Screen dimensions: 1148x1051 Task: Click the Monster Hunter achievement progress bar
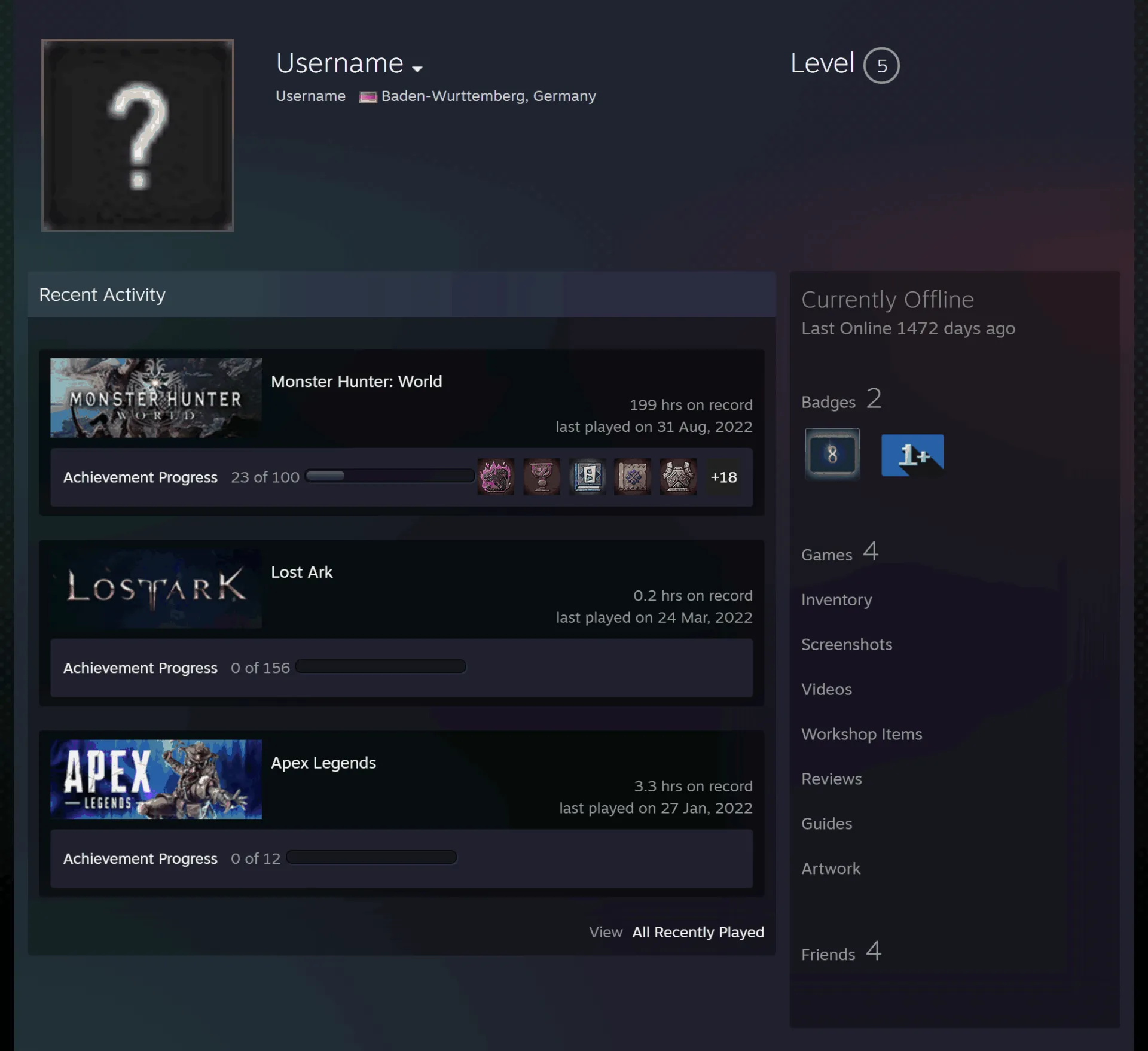(390, 476)
